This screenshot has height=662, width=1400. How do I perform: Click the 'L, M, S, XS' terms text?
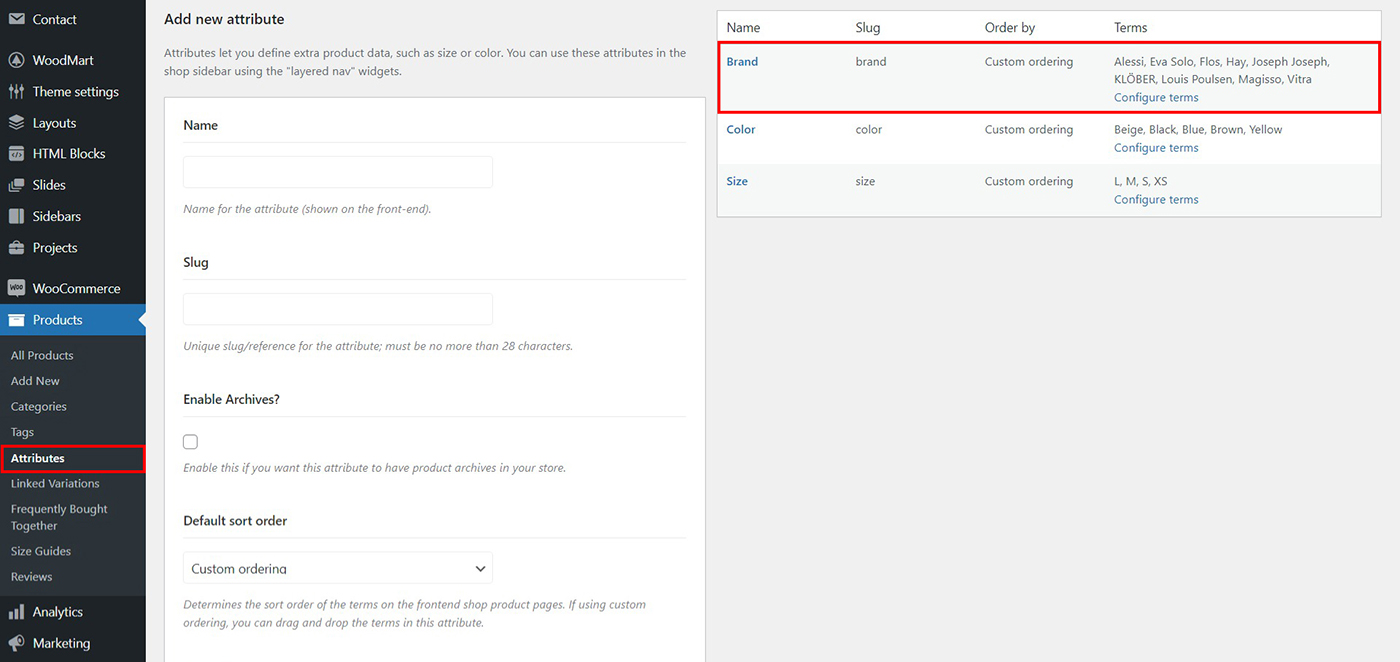tap(1141, 182)
